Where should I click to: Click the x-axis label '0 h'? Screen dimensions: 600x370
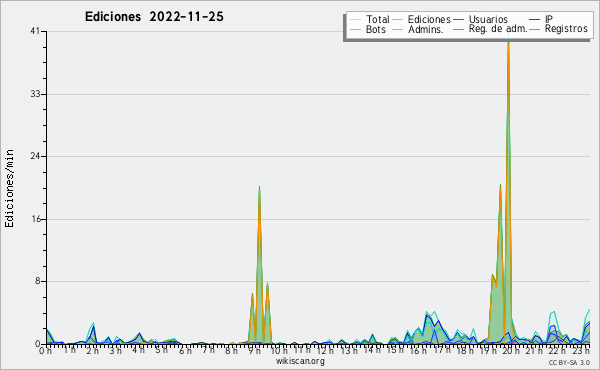tap(45, 350)
